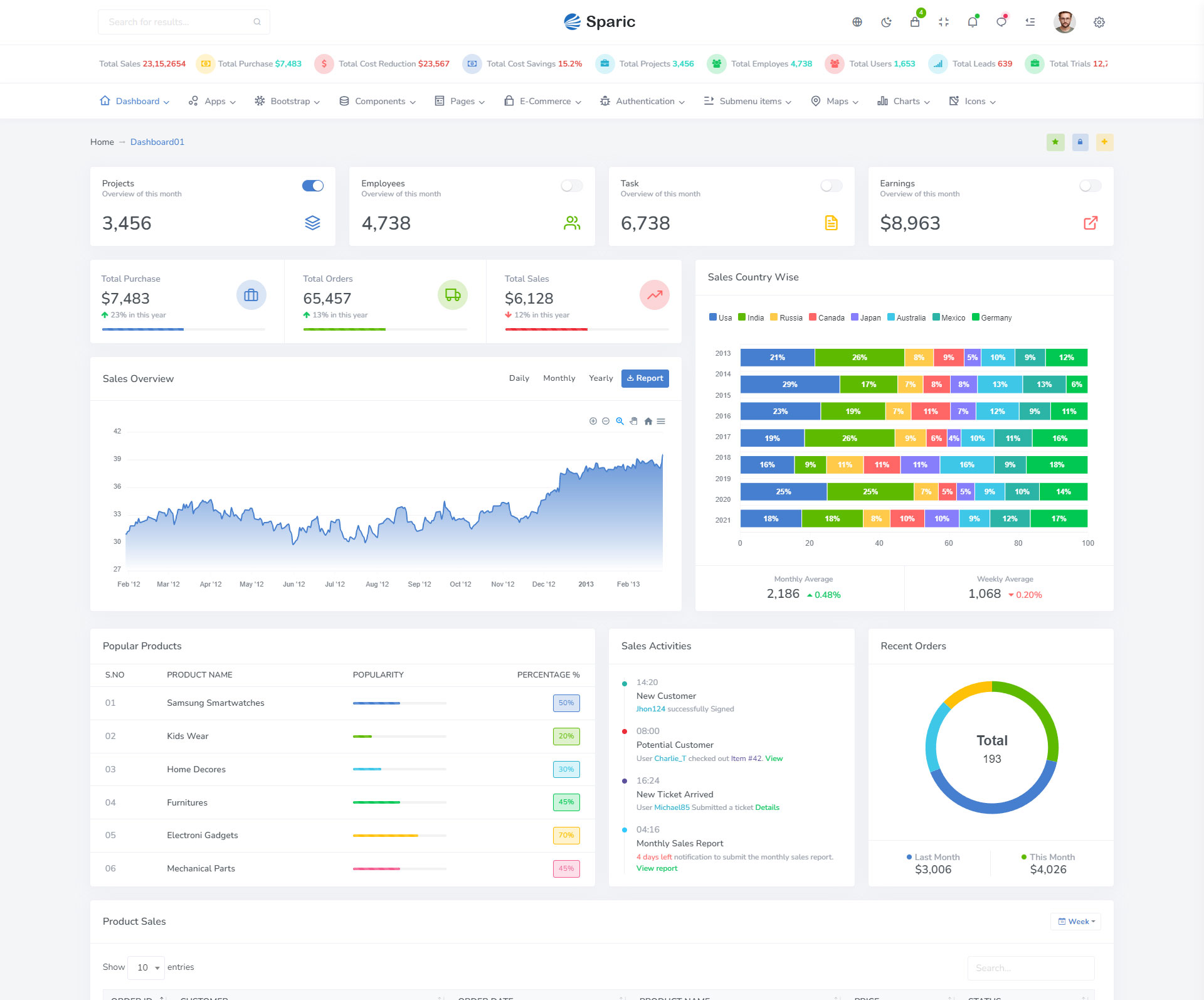
Task: Click the chart home reset icon
Action: tap(648, 422)
